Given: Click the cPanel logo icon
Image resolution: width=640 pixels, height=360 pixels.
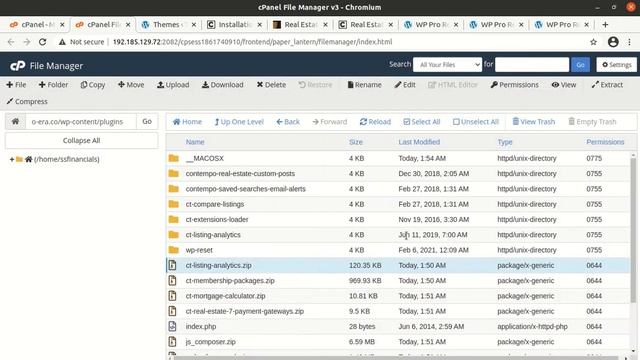Looking at the screenshot, I should (x=18, y=66).
